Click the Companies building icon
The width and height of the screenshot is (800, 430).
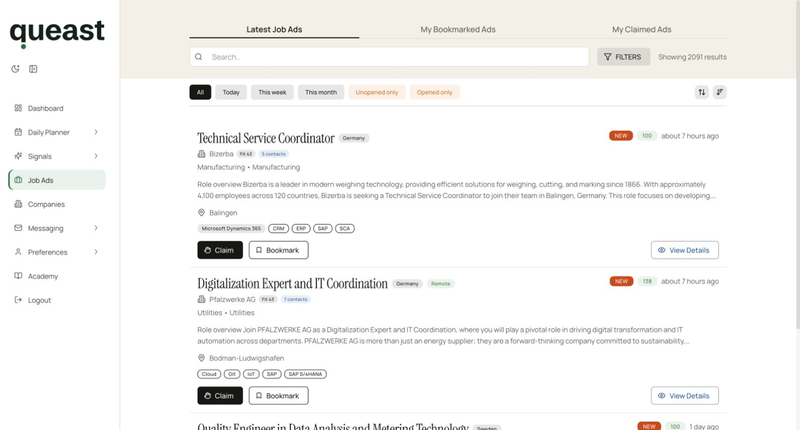[x=18, y=204]
